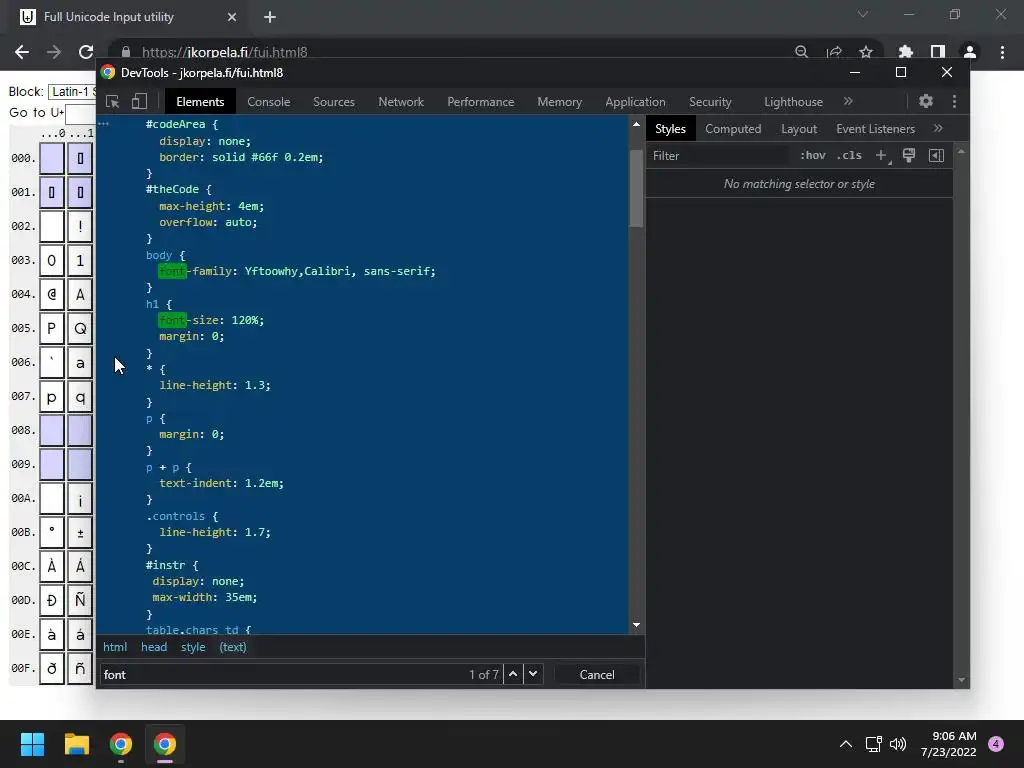
Task: Select the Styles tab
Action: click(670, 129)
